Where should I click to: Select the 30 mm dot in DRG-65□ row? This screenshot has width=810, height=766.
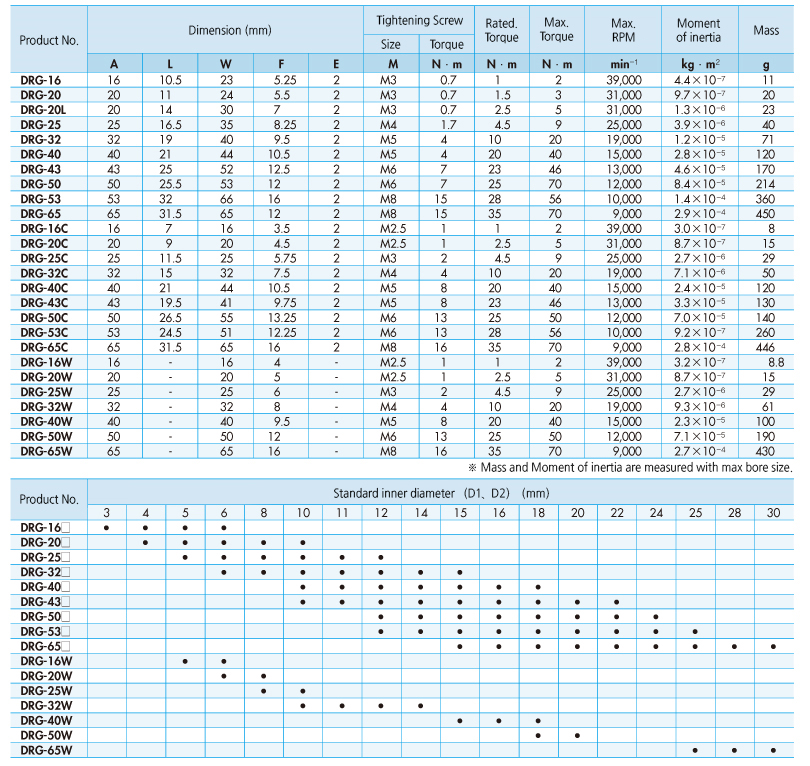(773, 647)
